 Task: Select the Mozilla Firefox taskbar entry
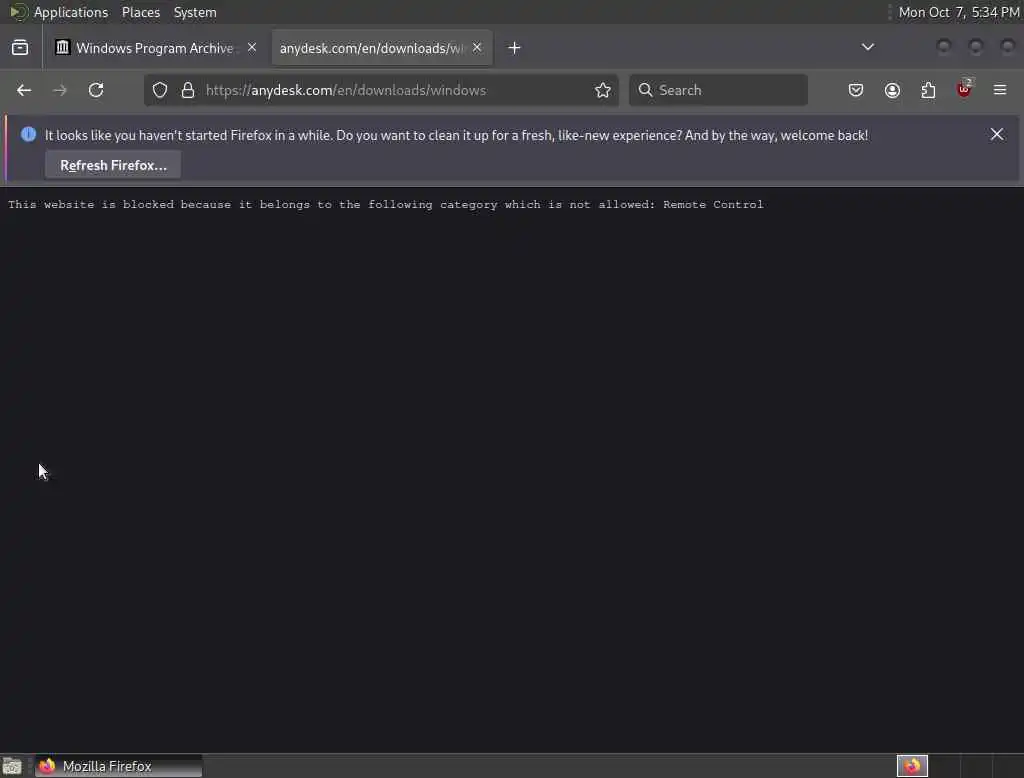point(118,766)
